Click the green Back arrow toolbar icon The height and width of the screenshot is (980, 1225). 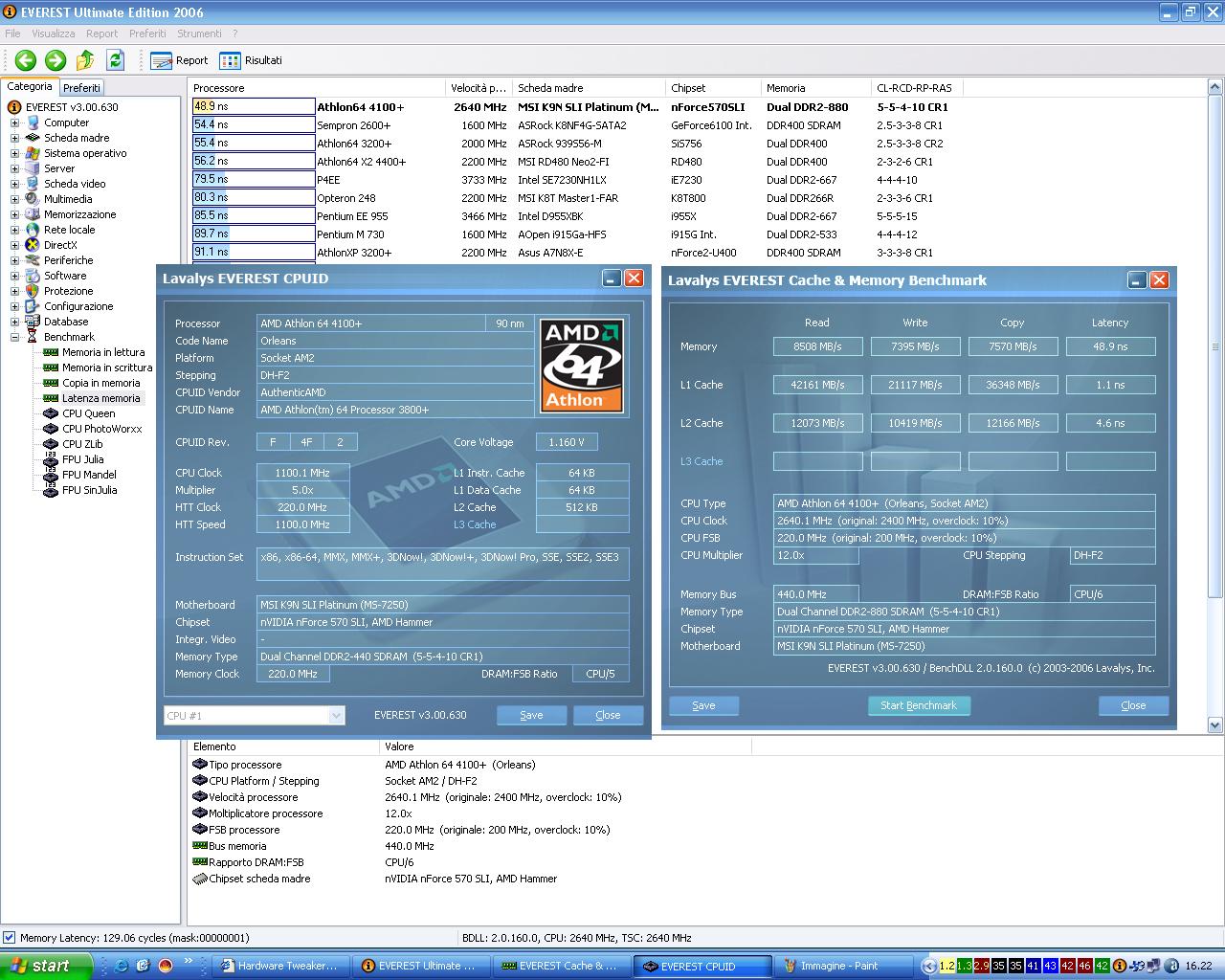point(26,60)
